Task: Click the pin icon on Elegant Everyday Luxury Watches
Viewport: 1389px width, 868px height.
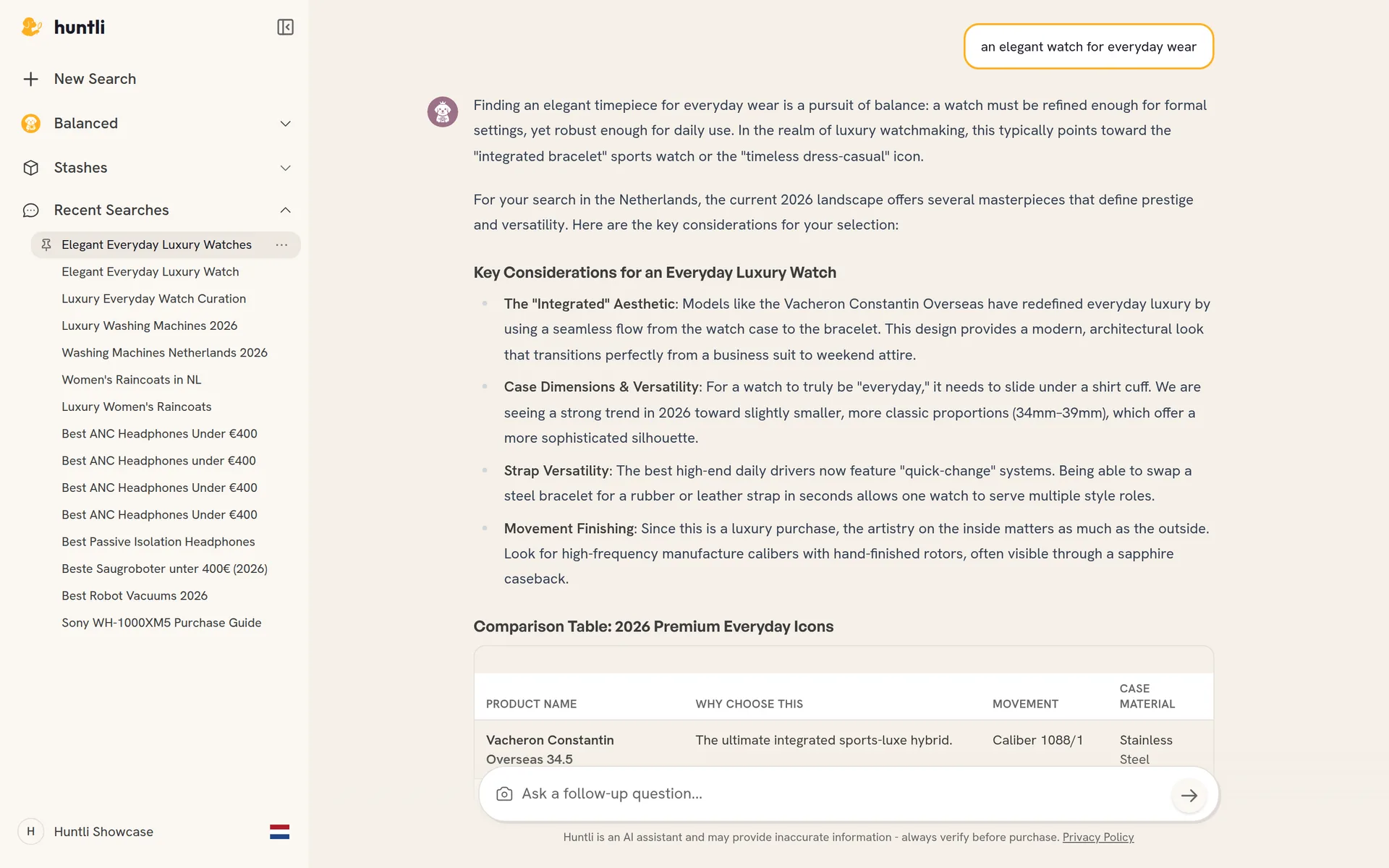Action: 46,244
